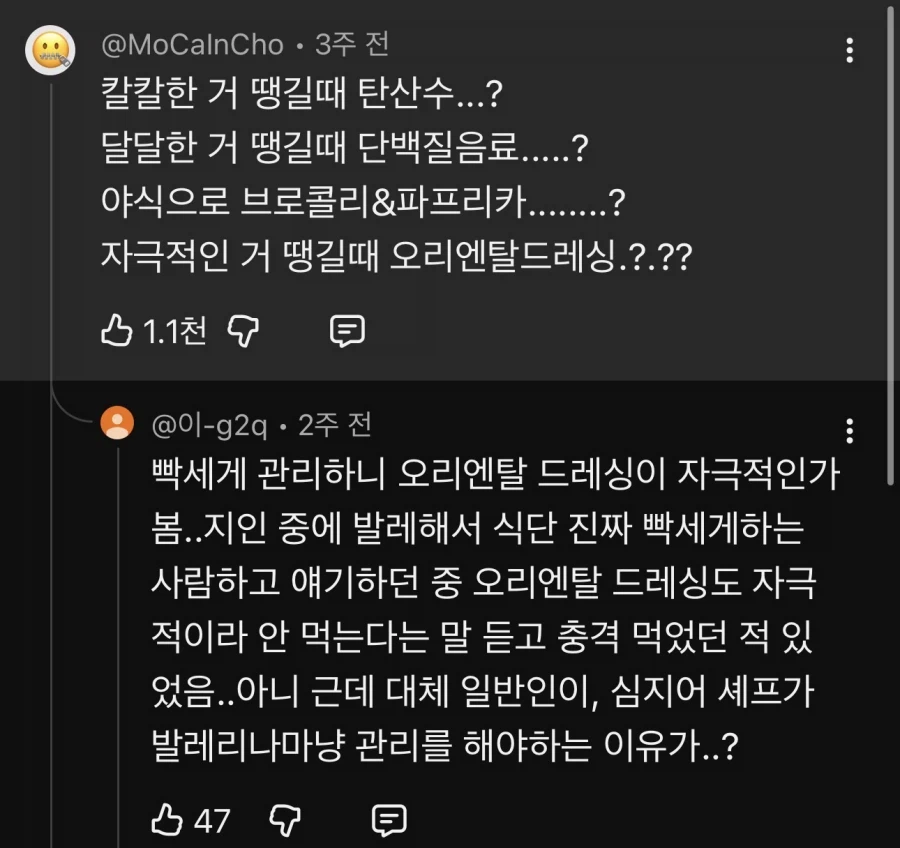The height and width of the screenshot is (848, 900).
Task: Open the reply icon under @MoCaInCho's comment
Action: [x=346, y=329]
